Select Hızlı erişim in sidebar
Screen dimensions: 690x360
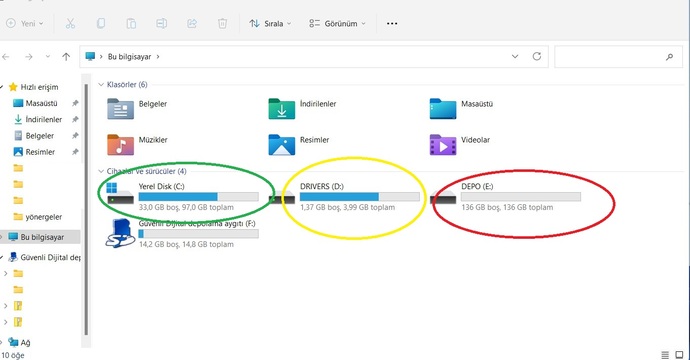tap(39, 87)
